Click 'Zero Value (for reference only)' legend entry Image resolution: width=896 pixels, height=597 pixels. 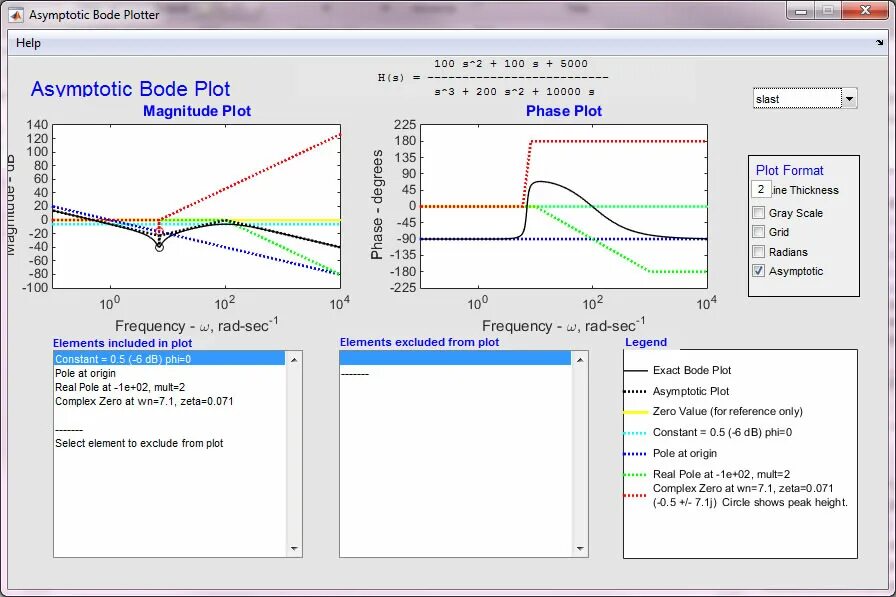(727, 411)
